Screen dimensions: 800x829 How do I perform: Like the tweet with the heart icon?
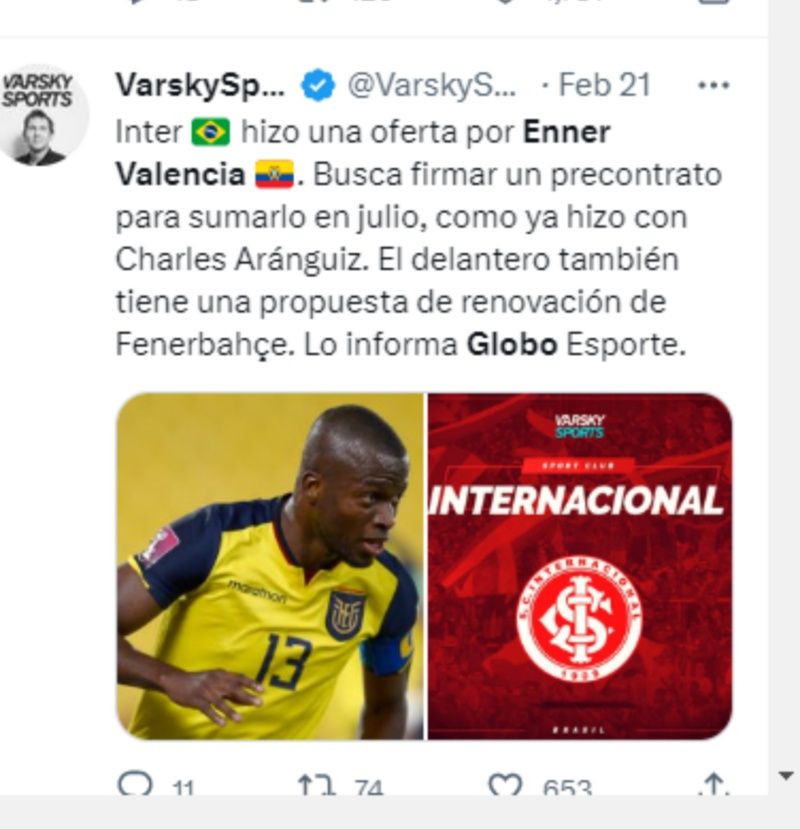(505, 784)
